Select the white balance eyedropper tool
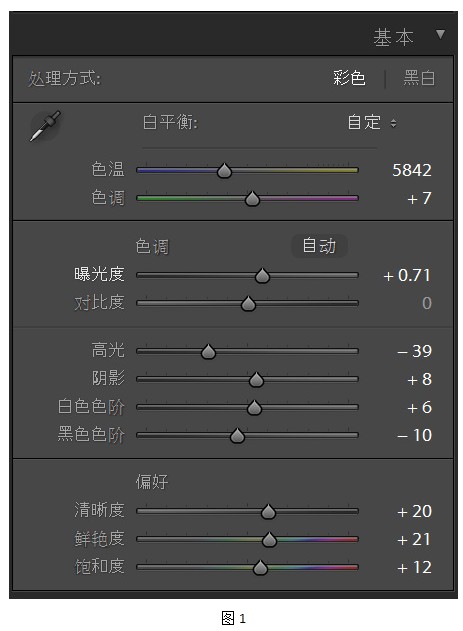 45,125
